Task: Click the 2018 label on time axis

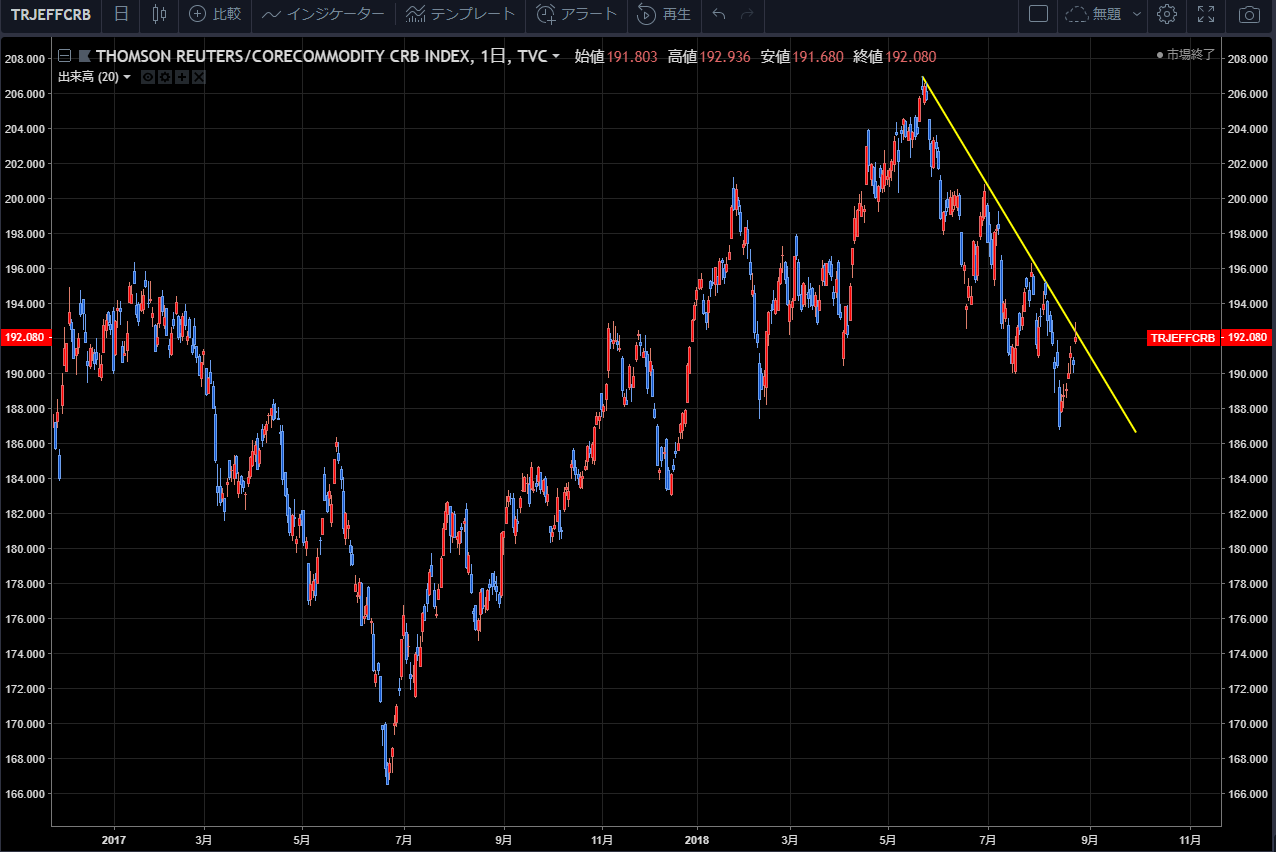Action: (695, 840)
